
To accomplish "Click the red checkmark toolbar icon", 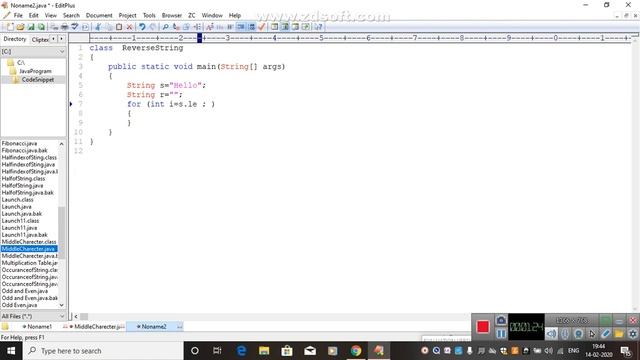I will coord(262,27).
